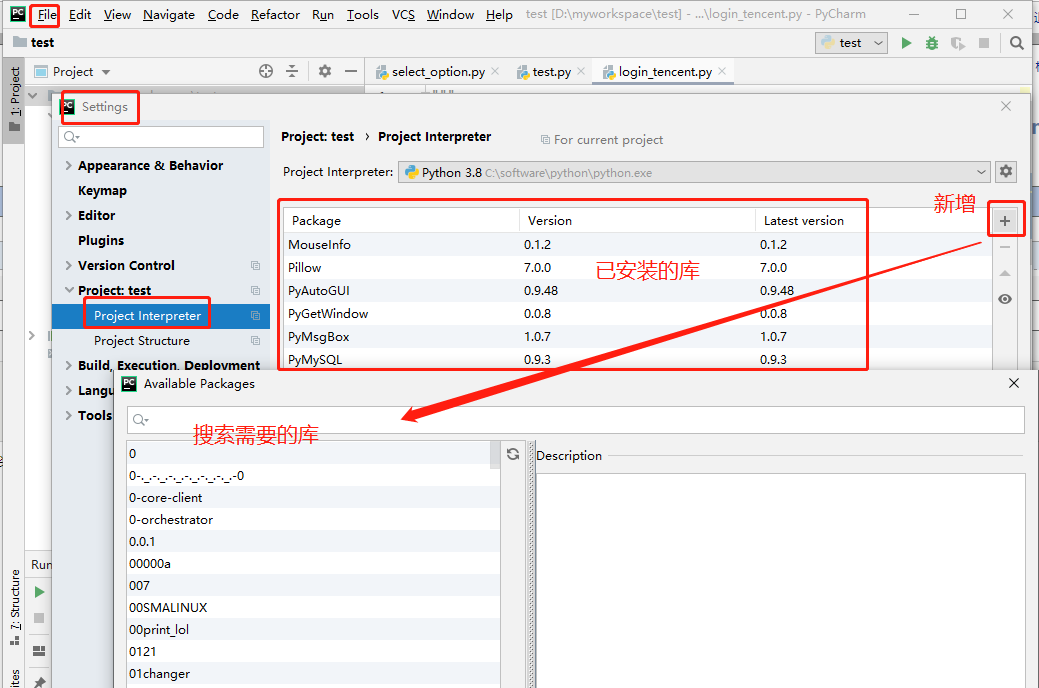This screenshot has height=688, width=1039.
Task: Click the layout icon in Run panel
Action: coord(39,651)
